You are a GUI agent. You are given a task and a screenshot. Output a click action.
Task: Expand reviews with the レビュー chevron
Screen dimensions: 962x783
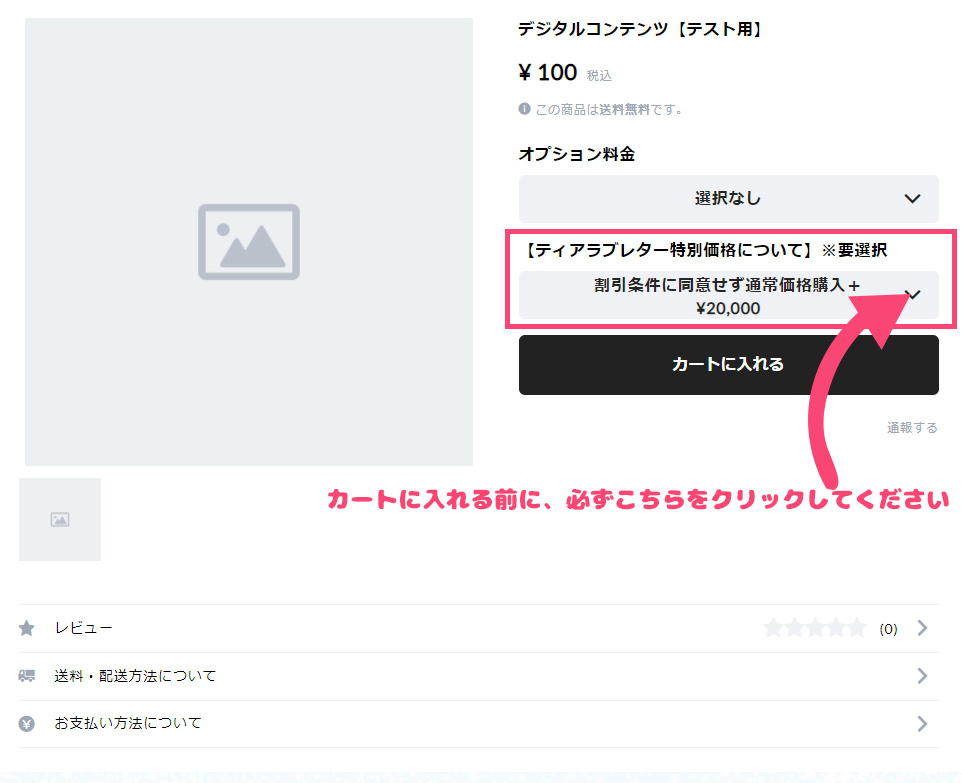[x=922, y=628]
